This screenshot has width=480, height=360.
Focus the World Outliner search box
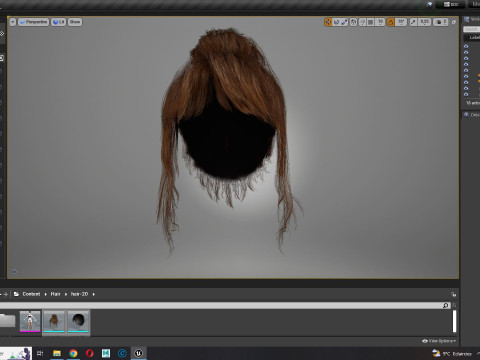(472, 29)
